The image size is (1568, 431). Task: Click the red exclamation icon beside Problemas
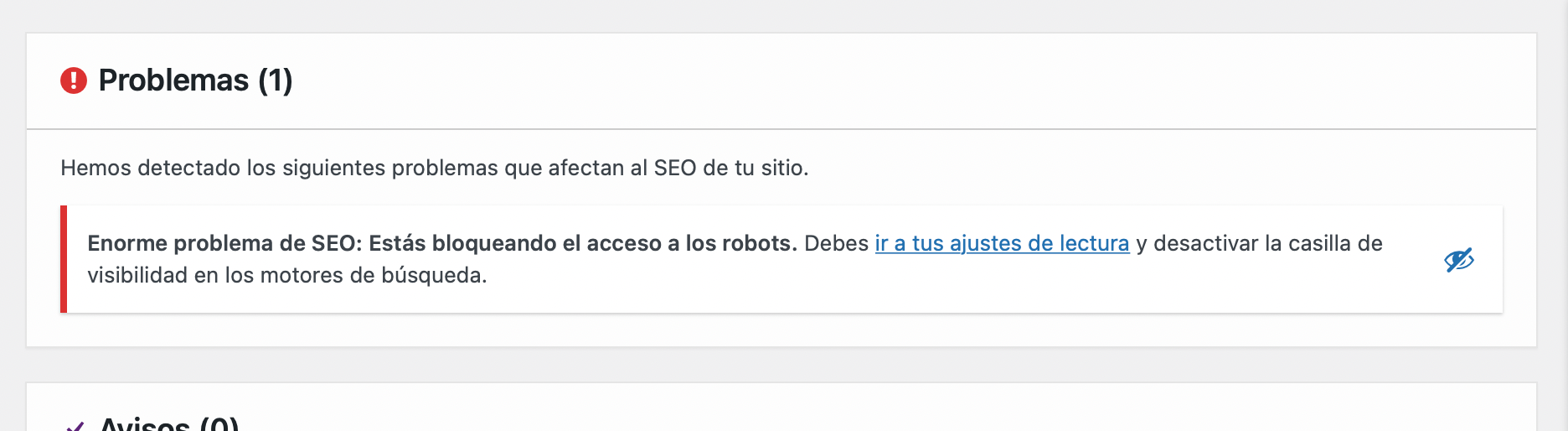74,80
